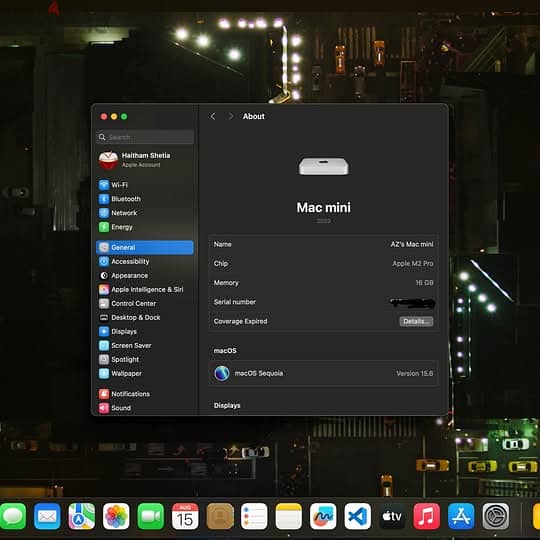The width and height of the screenshot is (540, 540).
Task: Open Control Center settings
Action: (x=145, y=303)
